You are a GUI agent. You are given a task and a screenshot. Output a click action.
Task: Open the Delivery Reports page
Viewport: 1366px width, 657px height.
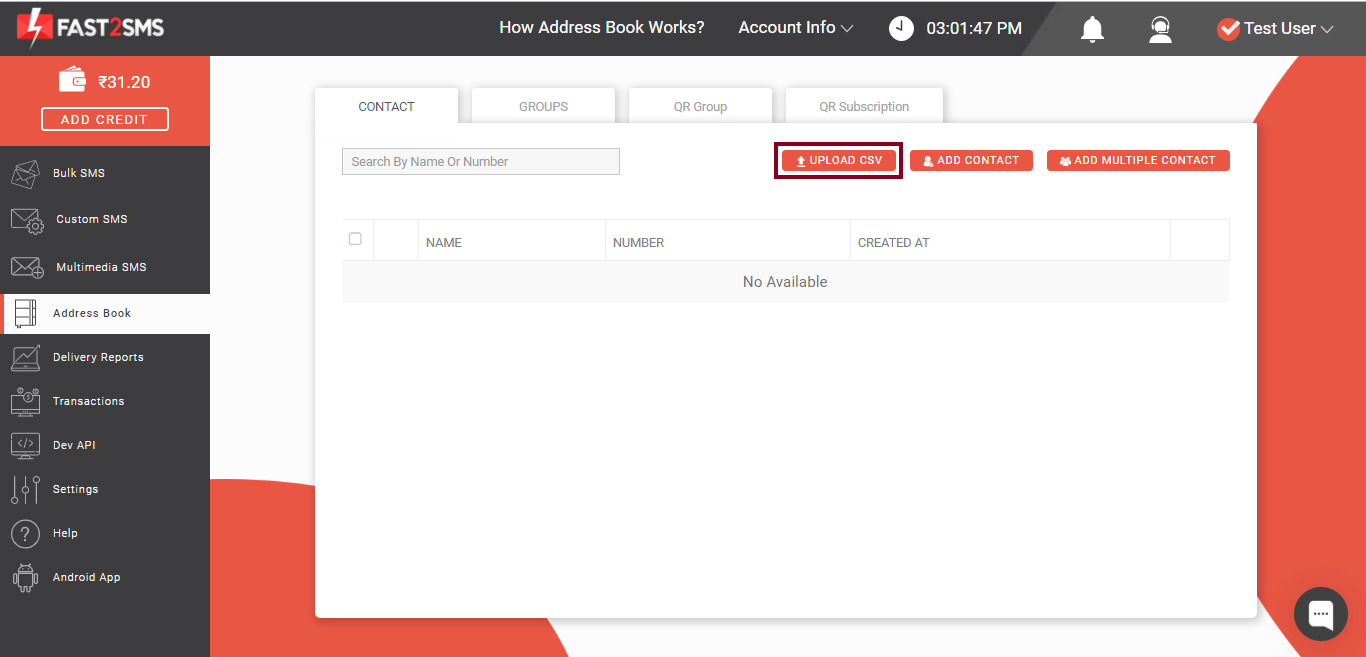(x=98, y=357)
